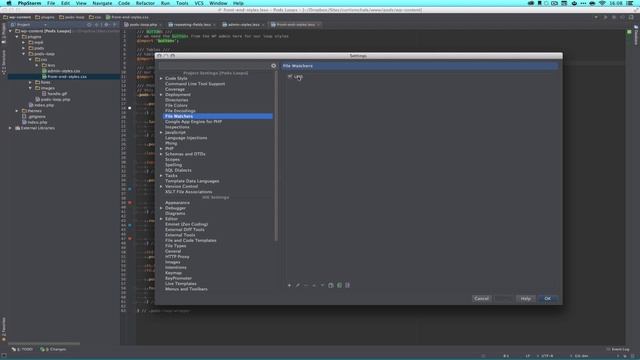Select Appearance in IDE settings
This screenshot has width=640, height=360.
(177, 202)
